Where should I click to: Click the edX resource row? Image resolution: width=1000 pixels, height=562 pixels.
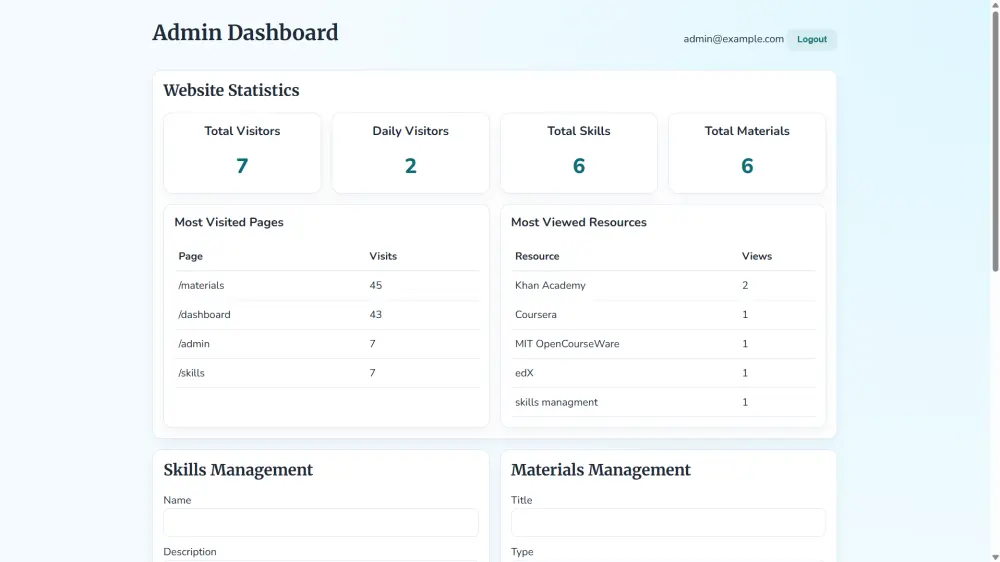664,373
